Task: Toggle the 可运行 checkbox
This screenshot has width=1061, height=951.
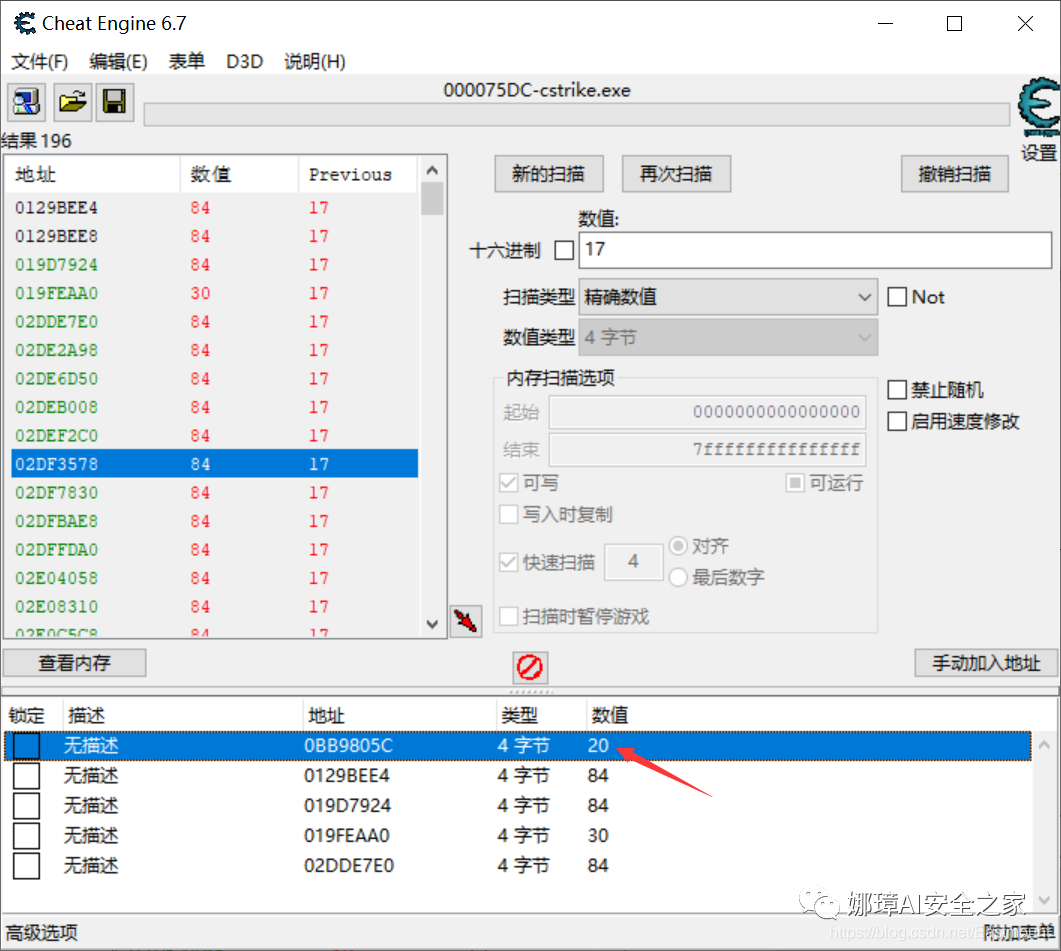Action: pos(794,483)
